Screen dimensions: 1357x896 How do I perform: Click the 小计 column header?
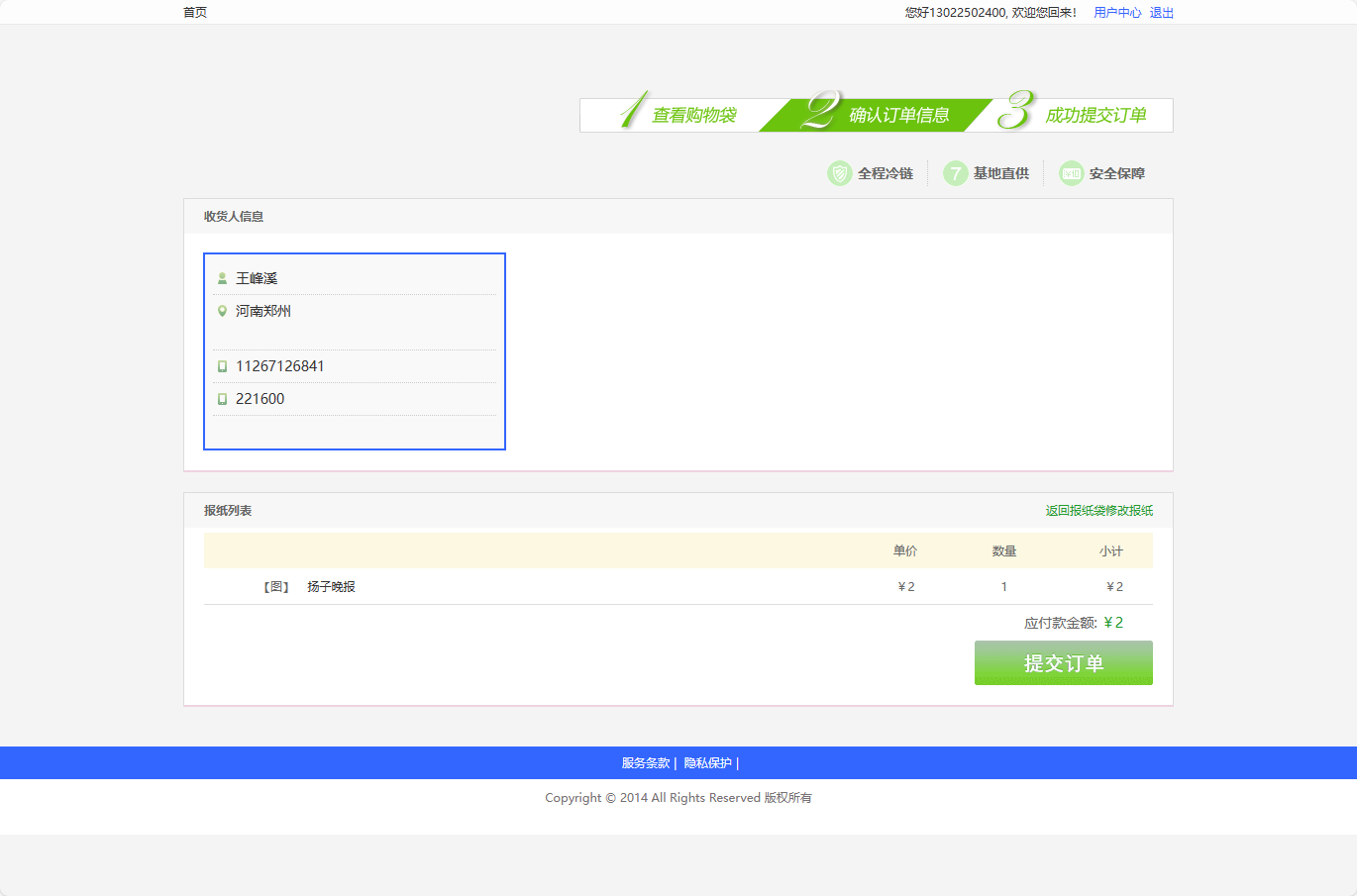tap(1111, 551)
